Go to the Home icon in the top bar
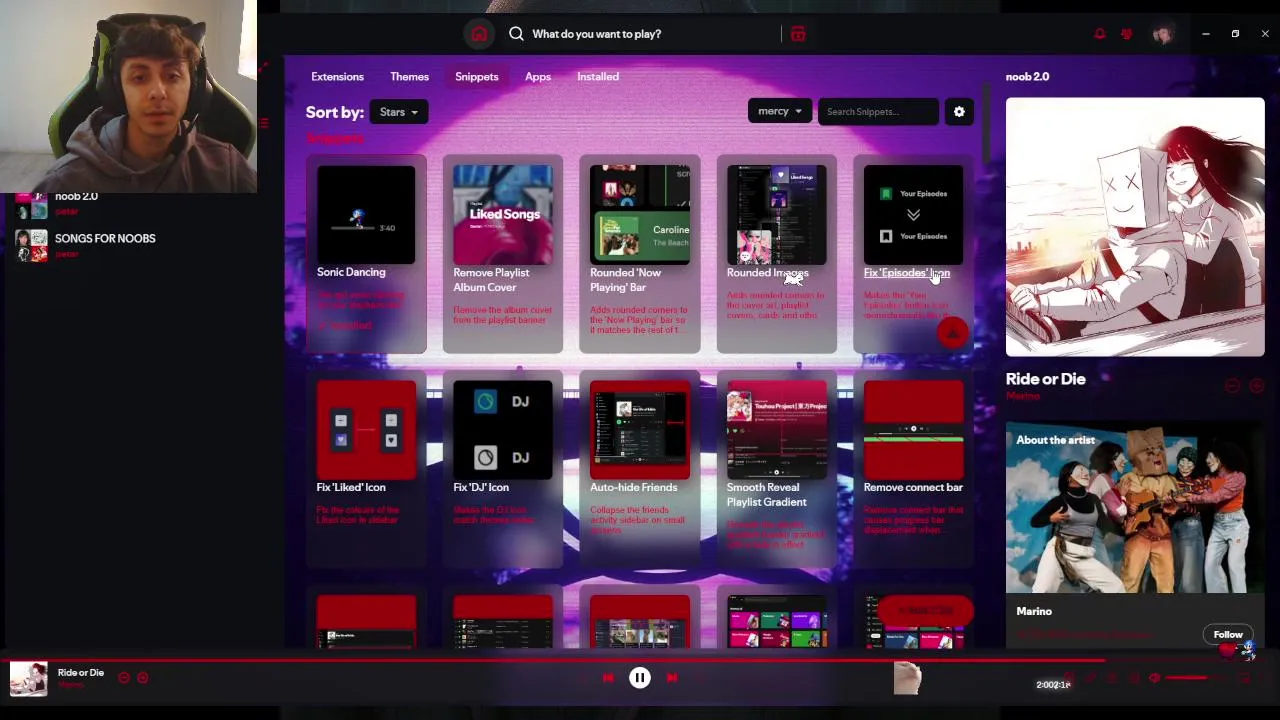The image size is (1280, 720). coord(479,34)
